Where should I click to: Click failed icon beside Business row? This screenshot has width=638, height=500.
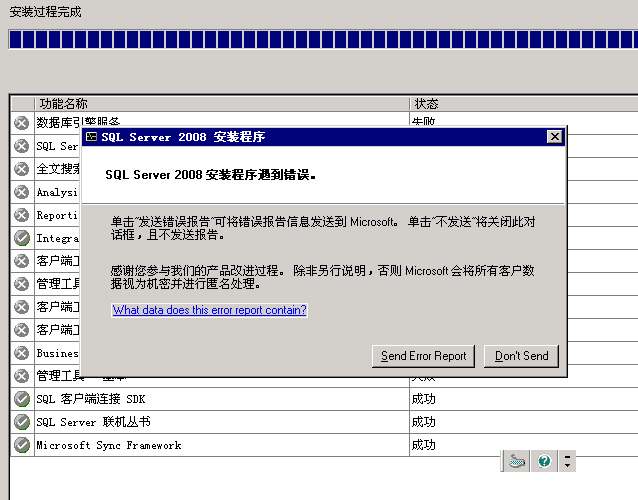pos(22,353)
